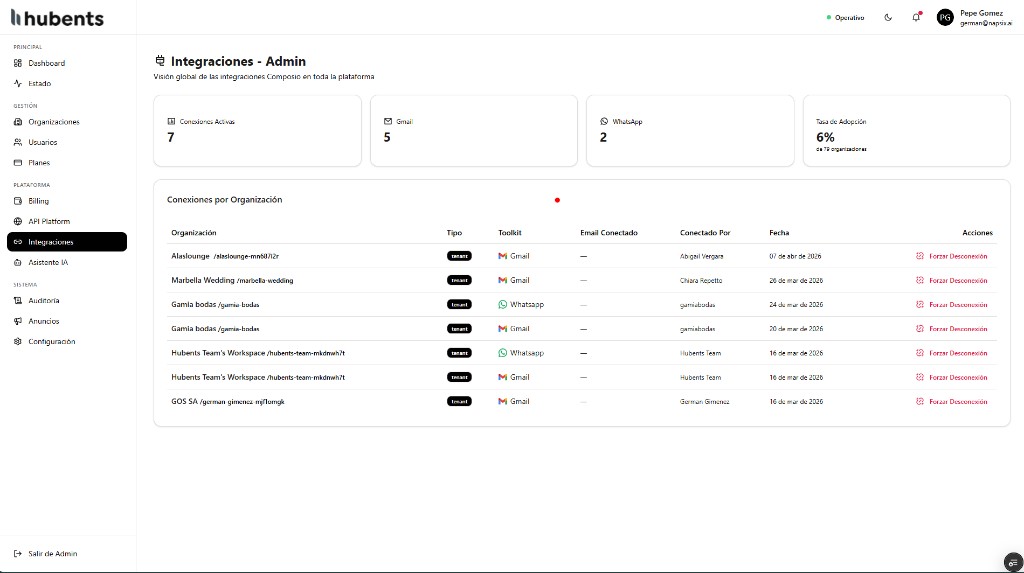Open the Auditoría section

43,300
